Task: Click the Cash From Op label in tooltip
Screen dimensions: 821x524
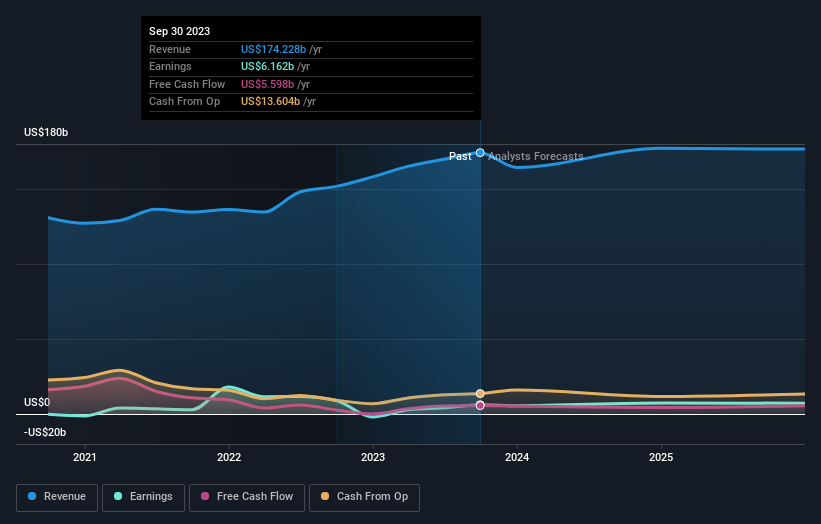Action: click(x=184, y=102)
